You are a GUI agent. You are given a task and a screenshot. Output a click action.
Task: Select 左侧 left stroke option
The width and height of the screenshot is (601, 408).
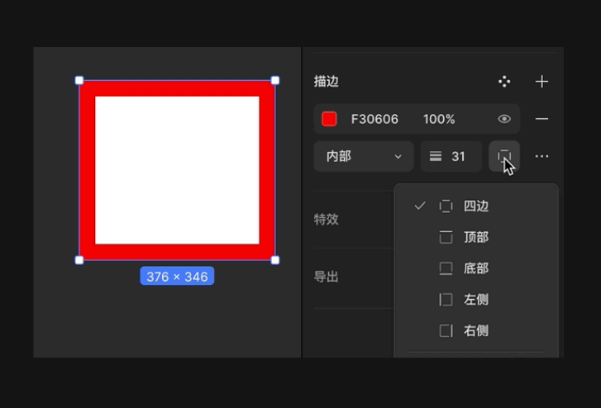click(476, 299)
